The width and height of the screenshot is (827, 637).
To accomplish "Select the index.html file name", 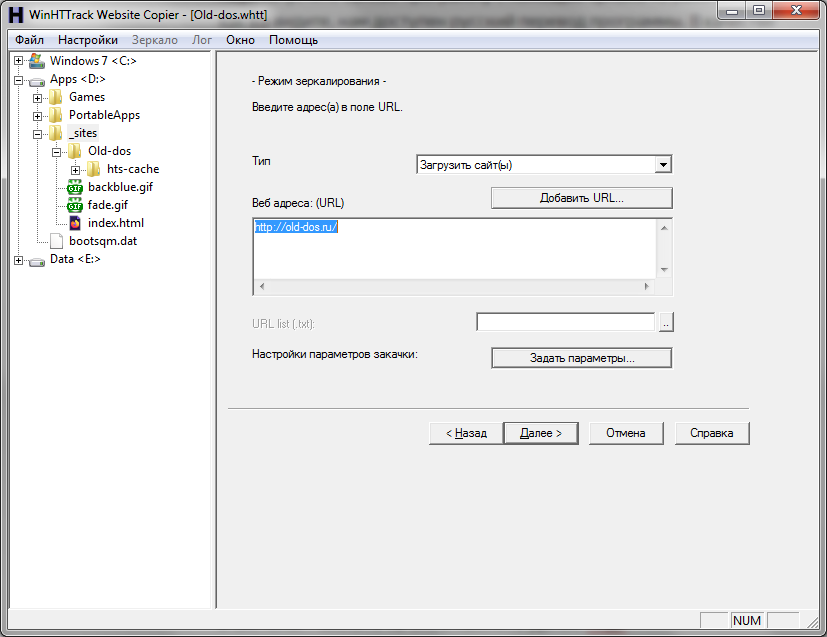I will tap(116, 223).
